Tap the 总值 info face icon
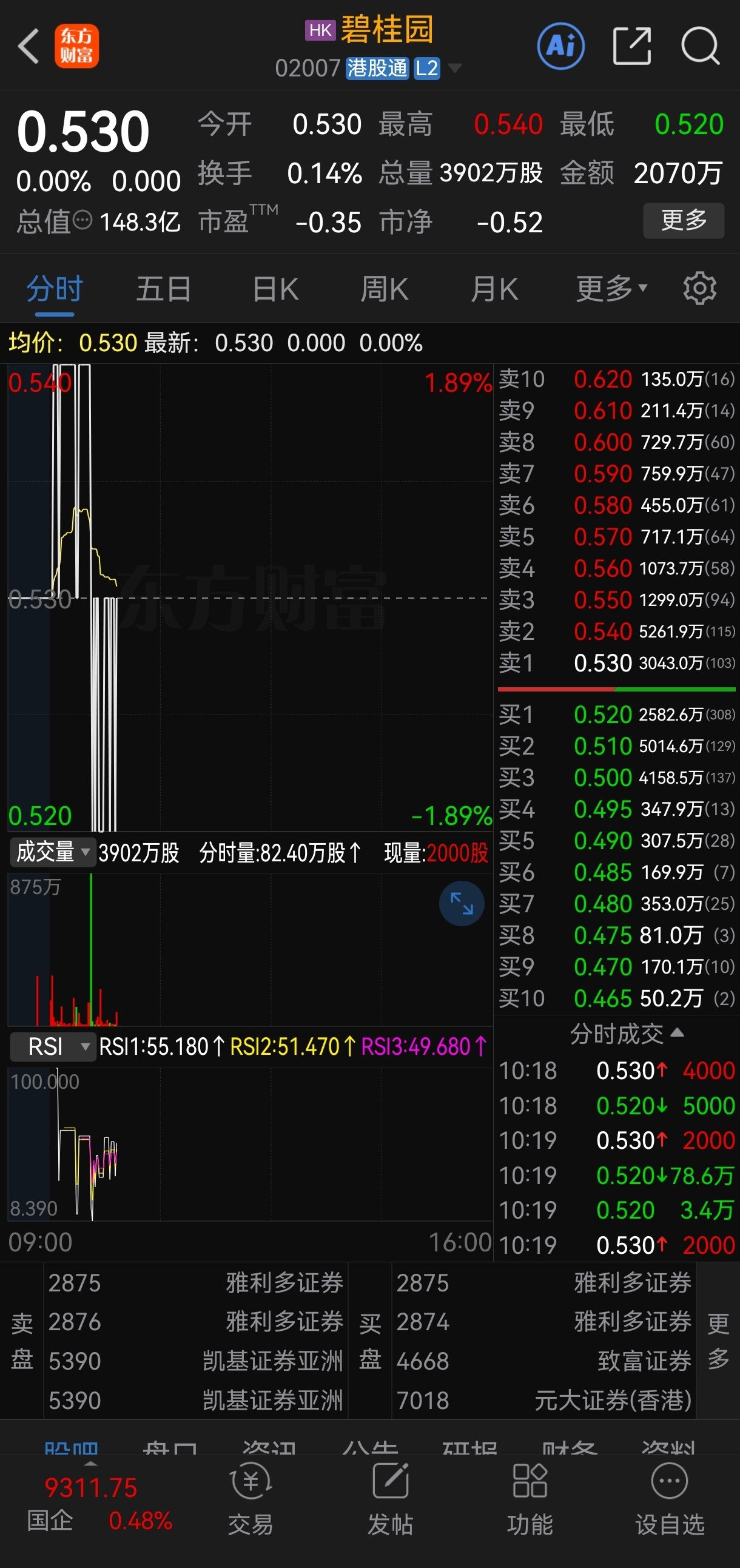Viewport: 740px width, 1568px height. coord(82,220)
